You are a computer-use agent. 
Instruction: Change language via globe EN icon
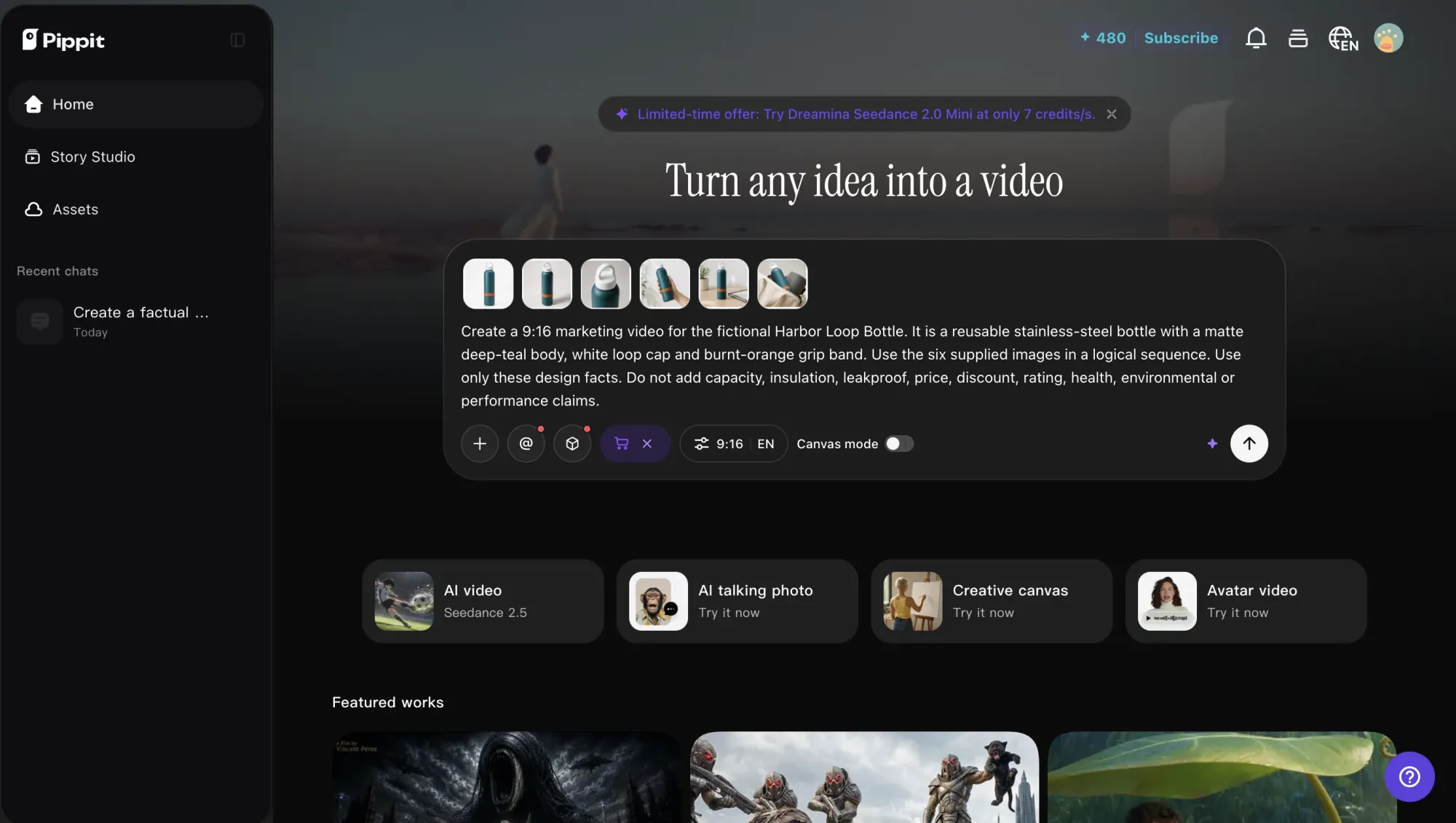click(1343, 39)
